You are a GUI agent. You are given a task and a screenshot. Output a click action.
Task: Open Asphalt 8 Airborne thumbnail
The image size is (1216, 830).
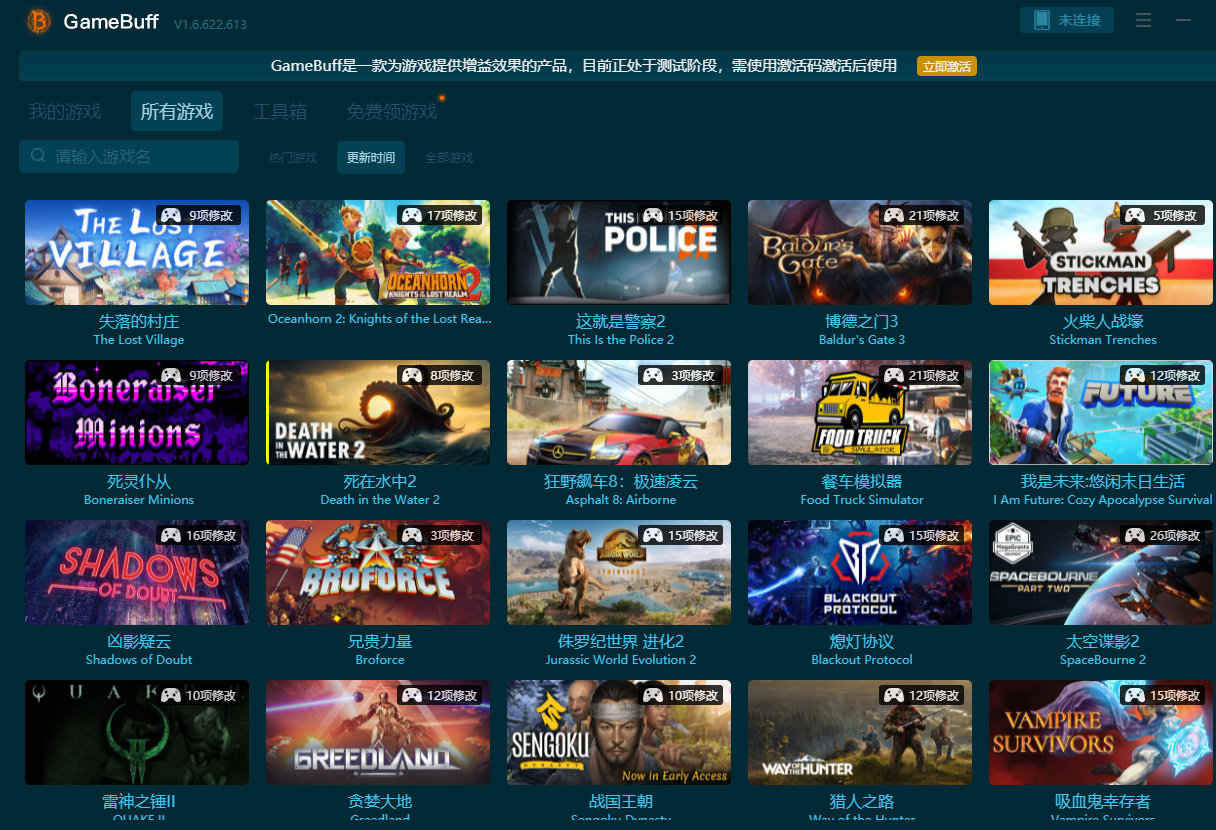click(619, 412)
